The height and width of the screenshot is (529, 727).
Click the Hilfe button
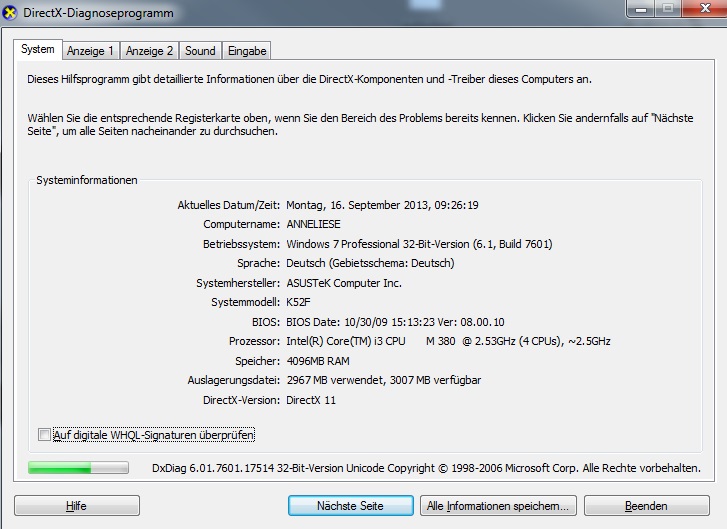(77, 505)
